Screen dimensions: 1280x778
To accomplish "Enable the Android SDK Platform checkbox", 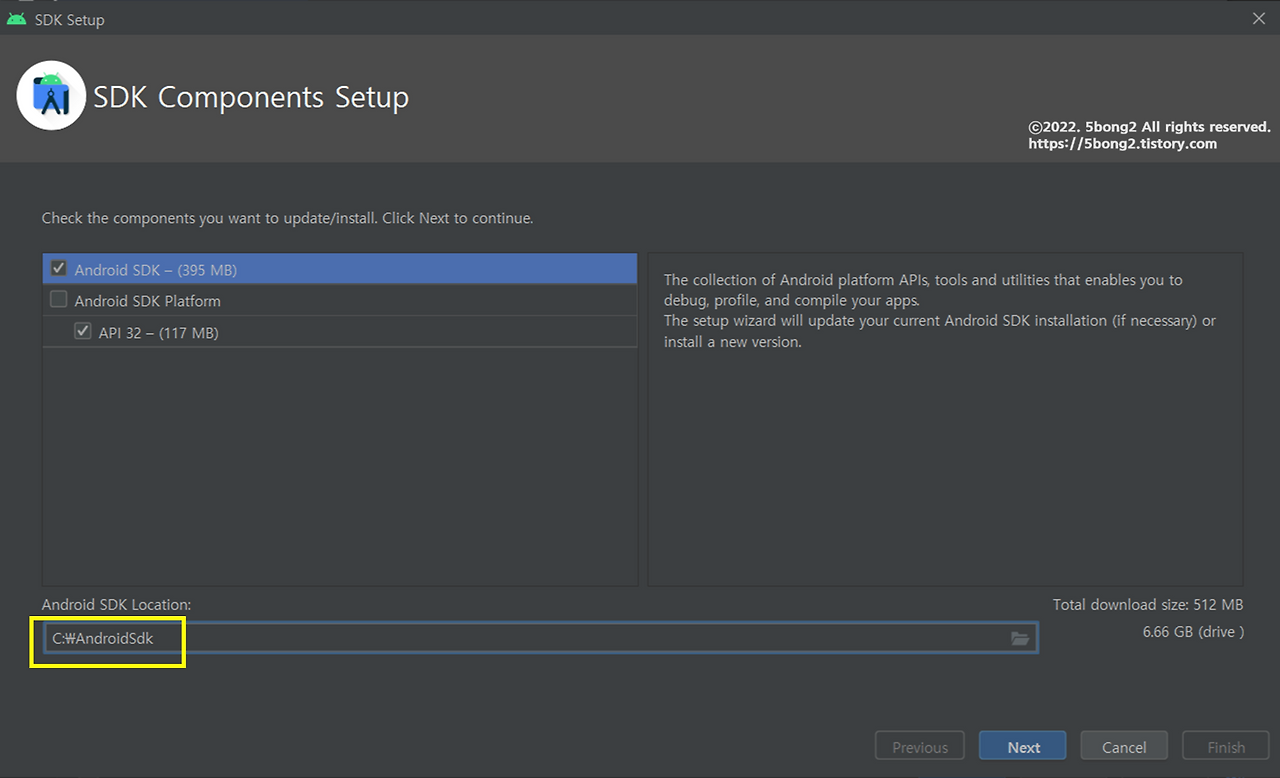I will pos(58,299).
